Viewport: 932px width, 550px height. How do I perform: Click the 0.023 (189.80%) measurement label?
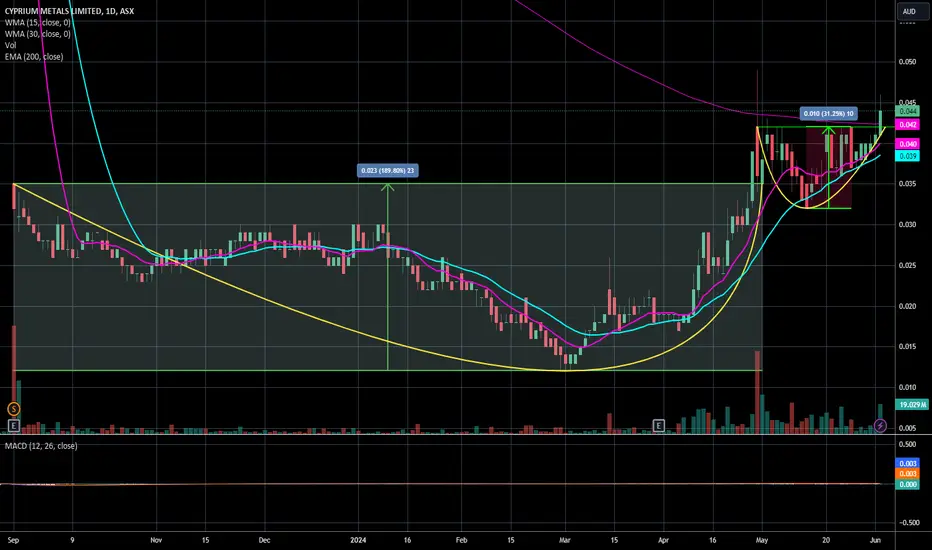coord(388,171)
